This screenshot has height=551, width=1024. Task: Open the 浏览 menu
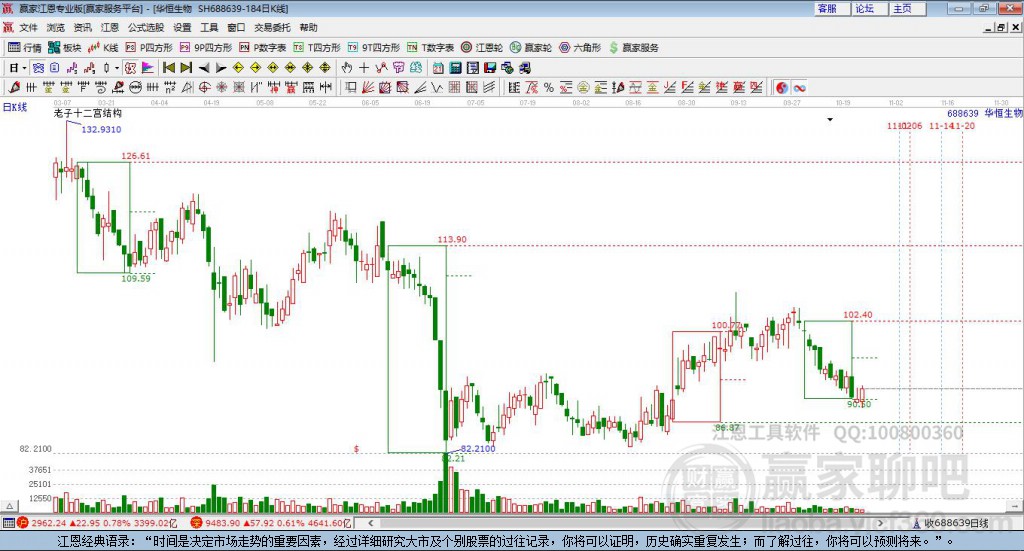(x=56, y=27)
